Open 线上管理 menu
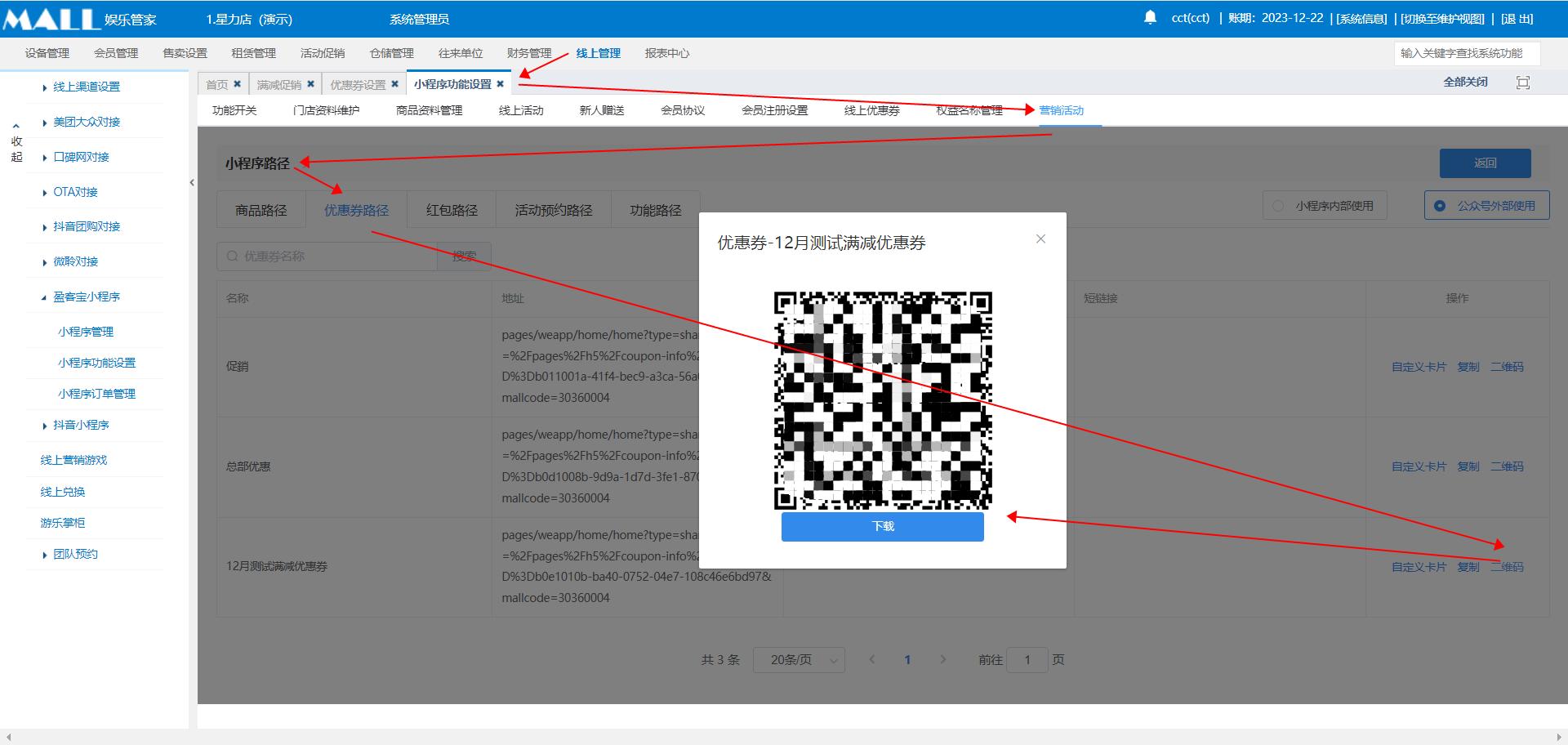 599,53
